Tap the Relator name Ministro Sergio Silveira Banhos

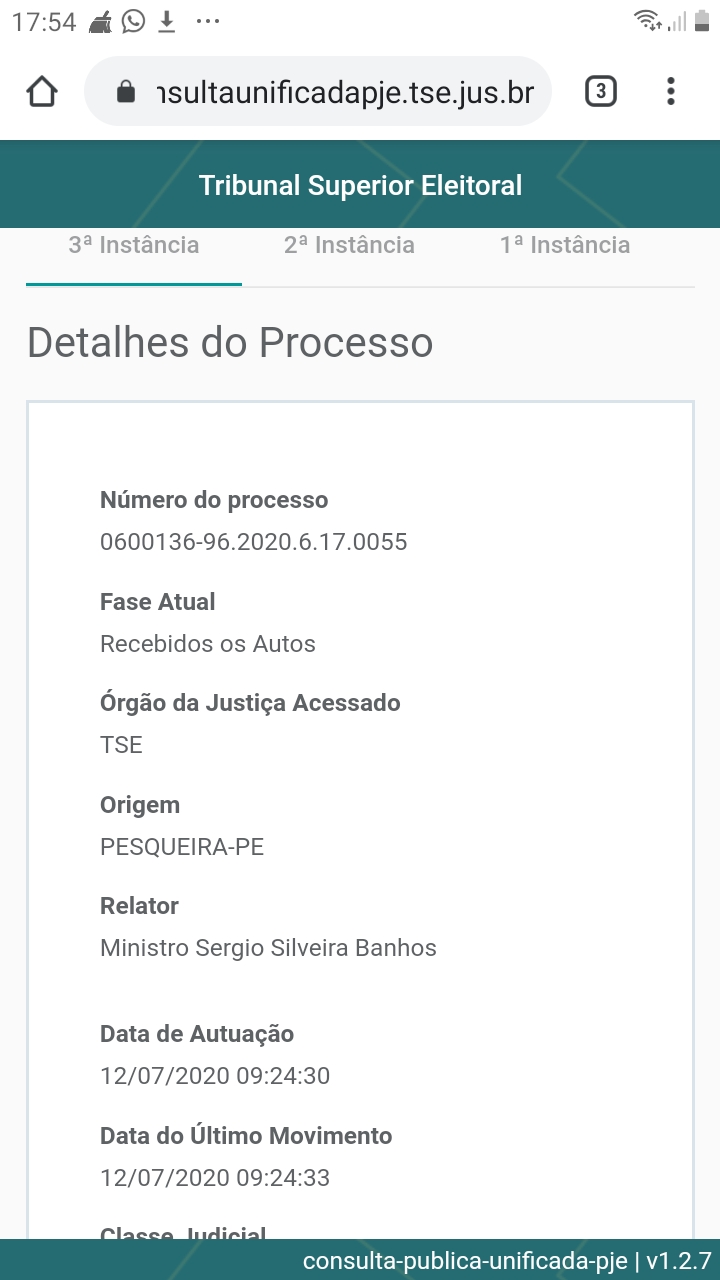(x=268, y=948)
